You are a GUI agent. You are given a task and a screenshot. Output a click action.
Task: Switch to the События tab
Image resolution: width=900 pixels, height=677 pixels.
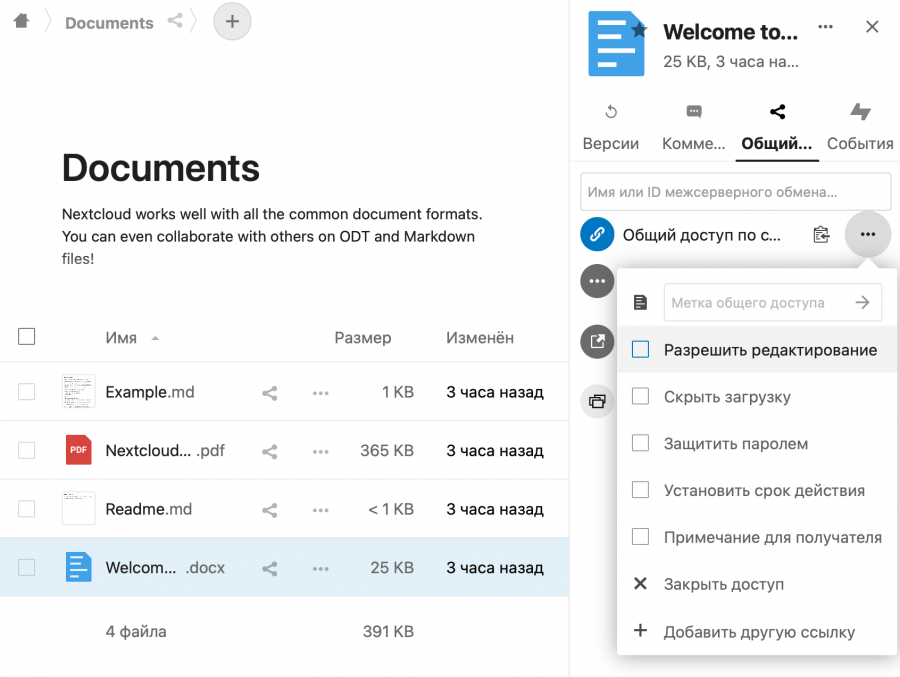click(860, 127)
